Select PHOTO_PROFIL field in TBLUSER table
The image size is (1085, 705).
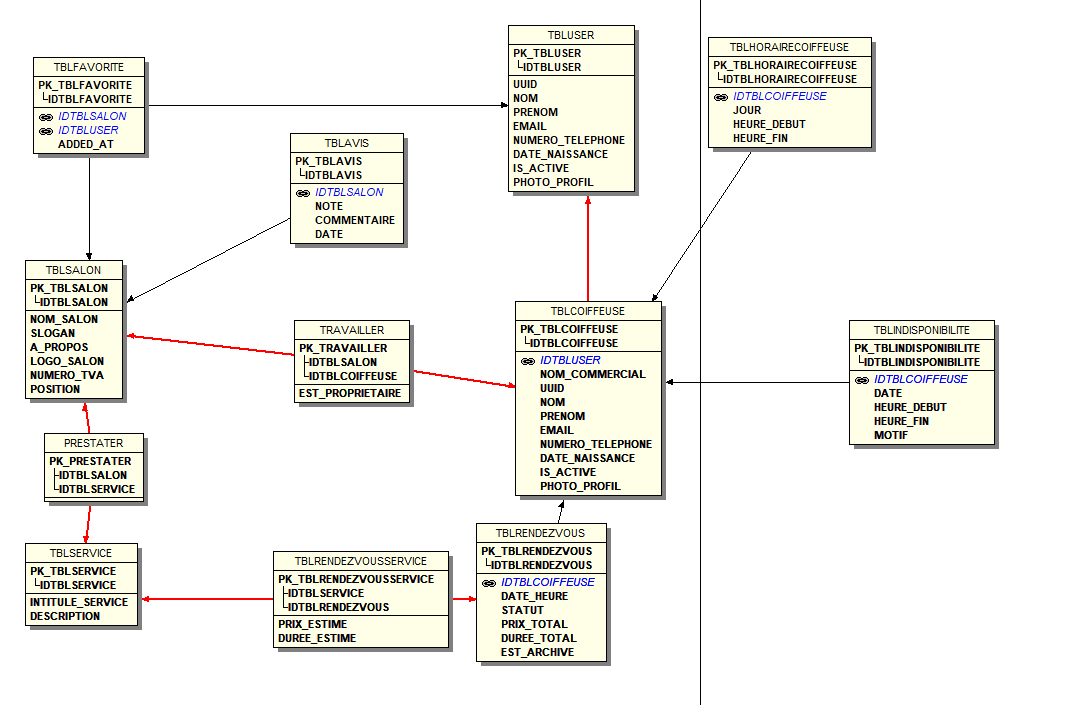[553, 183]
